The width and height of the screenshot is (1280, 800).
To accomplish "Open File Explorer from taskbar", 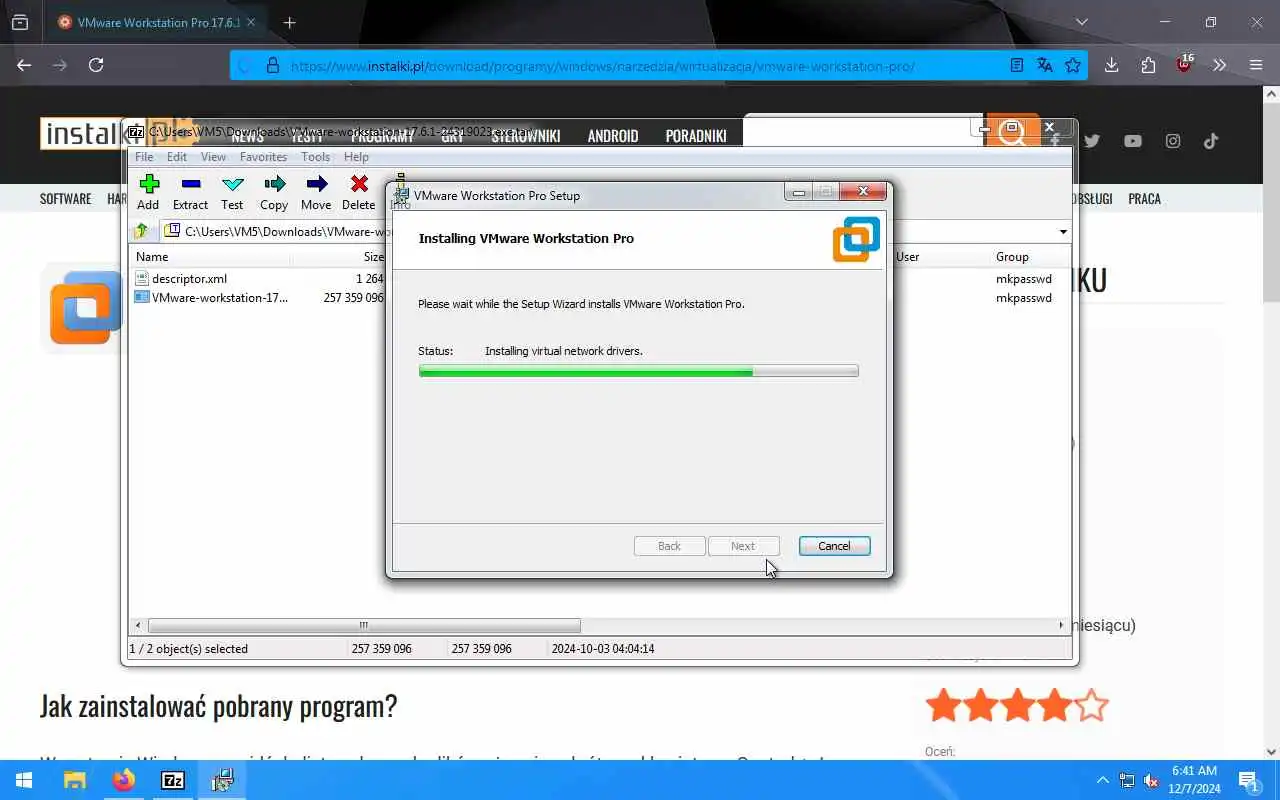I will [x=75, y=780].
